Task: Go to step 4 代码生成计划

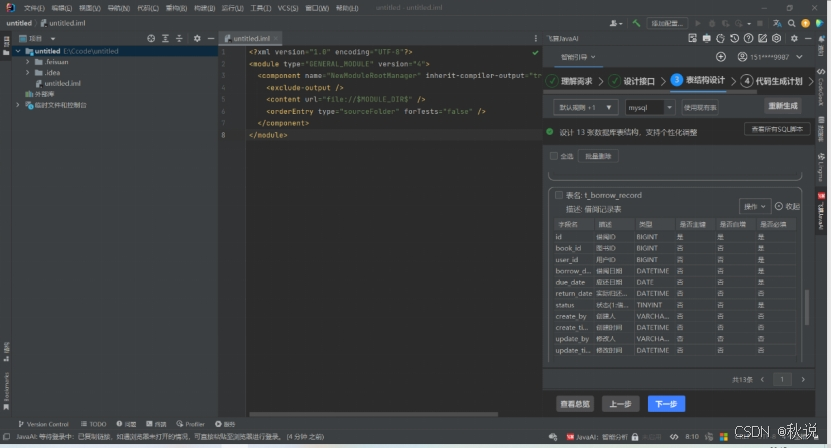Action: tap(772, 81)
